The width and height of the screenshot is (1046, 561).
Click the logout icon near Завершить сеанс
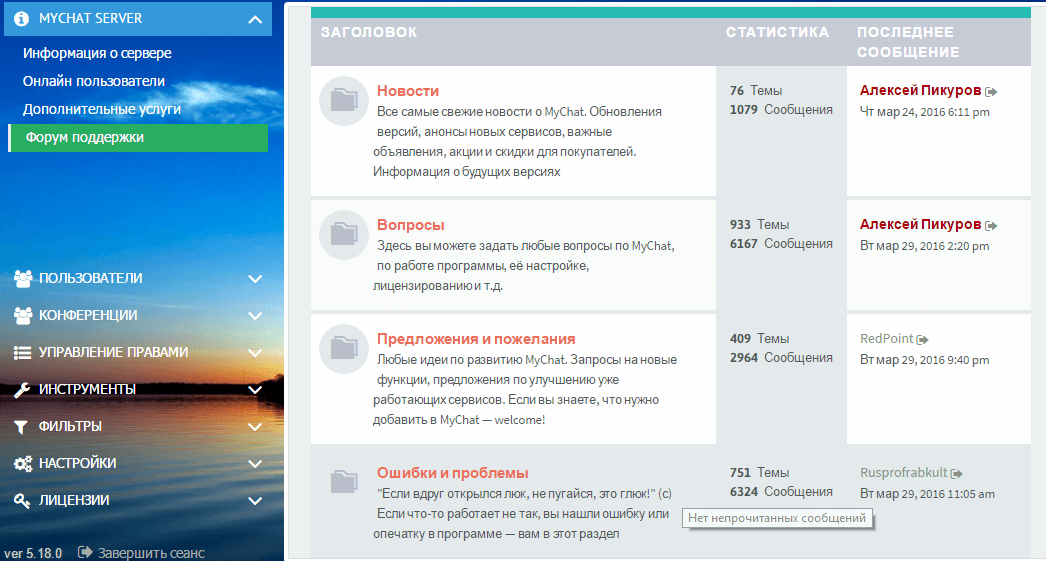point(85,552)
